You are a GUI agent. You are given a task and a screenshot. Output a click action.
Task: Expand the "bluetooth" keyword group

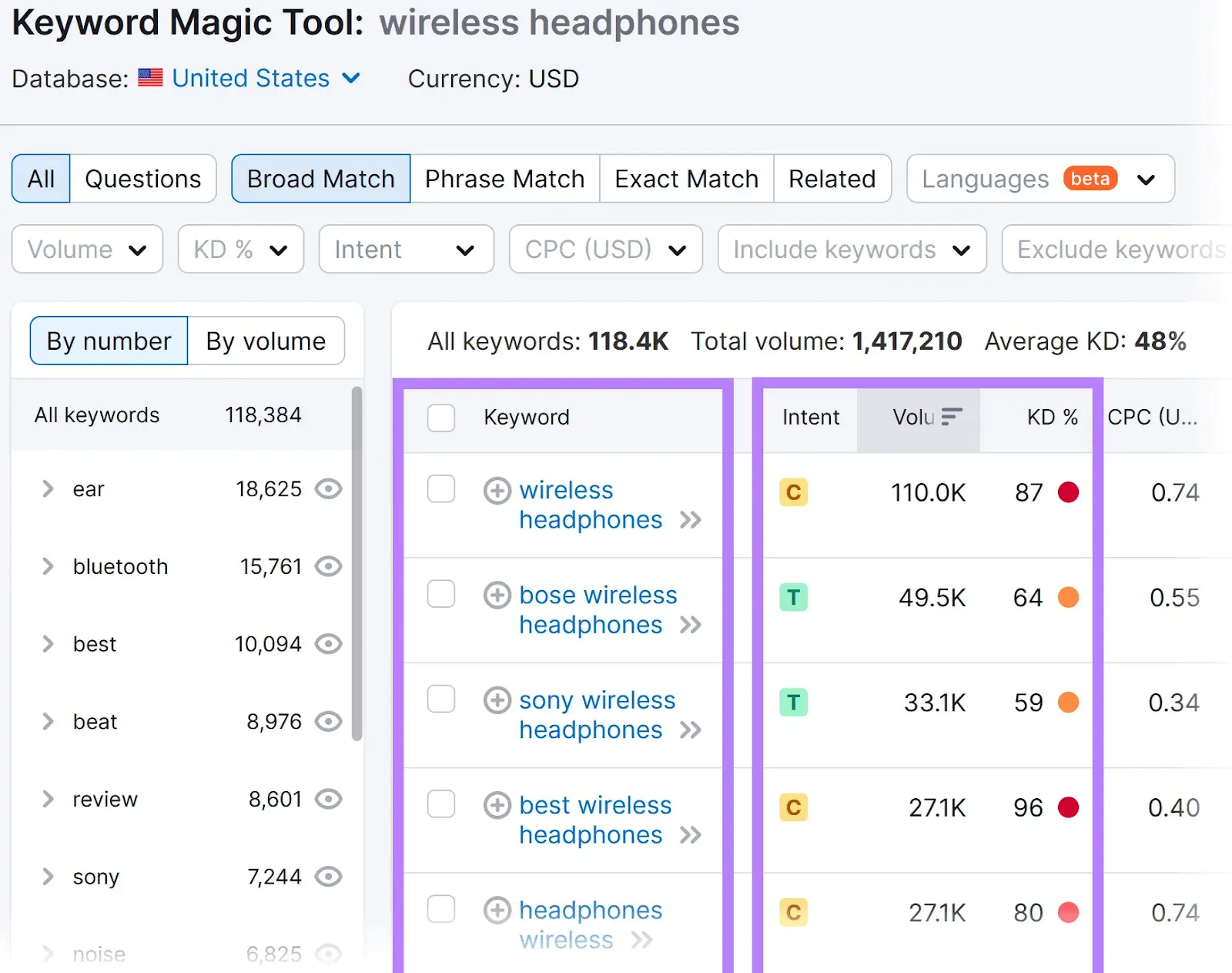(x=48, y=566)
